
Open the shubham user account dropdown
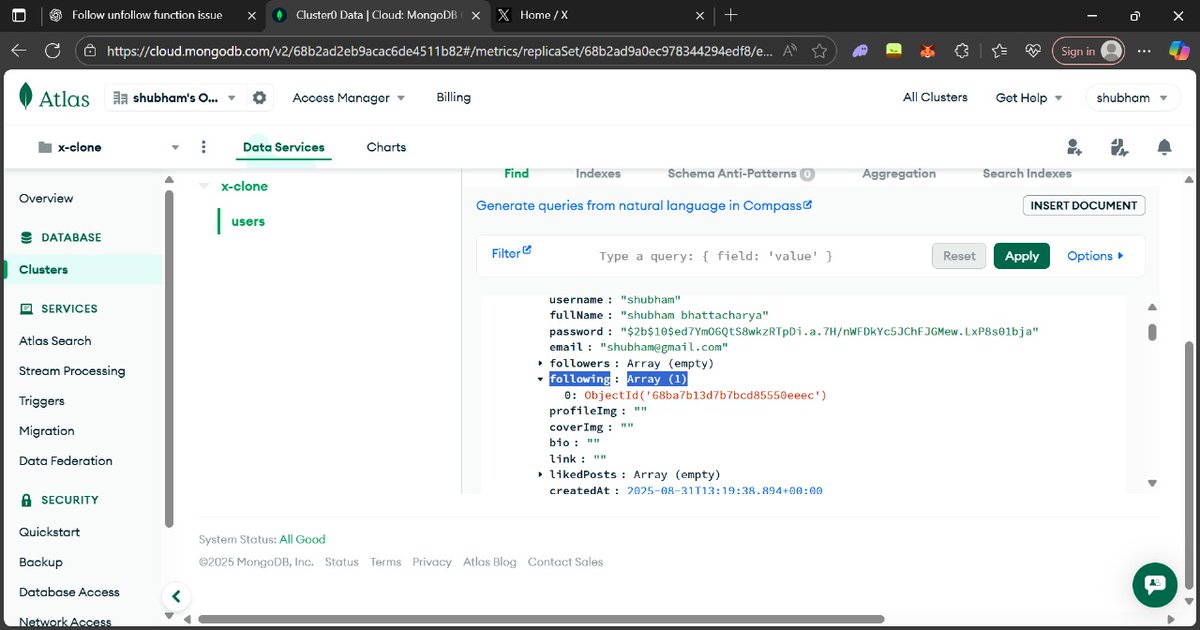click(x=1131, y=98)
